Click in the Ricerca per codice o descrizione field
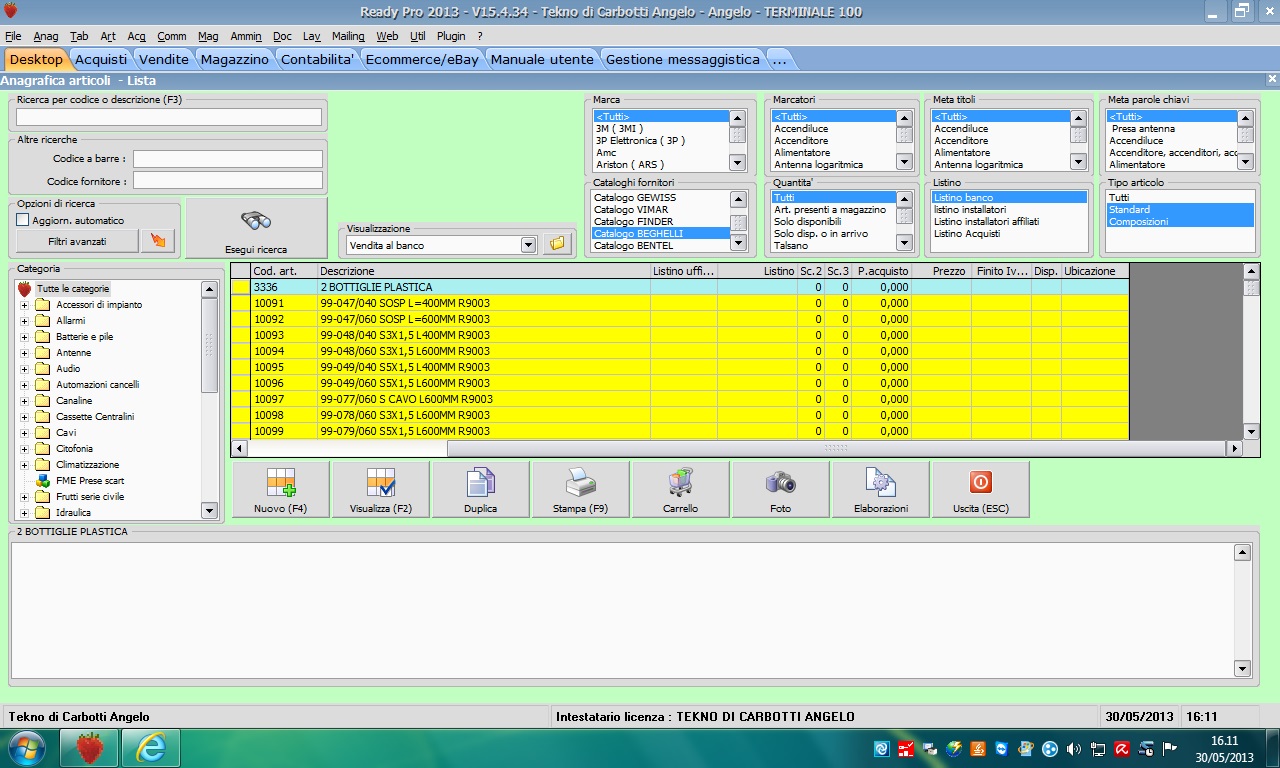Image resolution: width=1280 pixels, height=768 pixels. [x=169, y=117]
